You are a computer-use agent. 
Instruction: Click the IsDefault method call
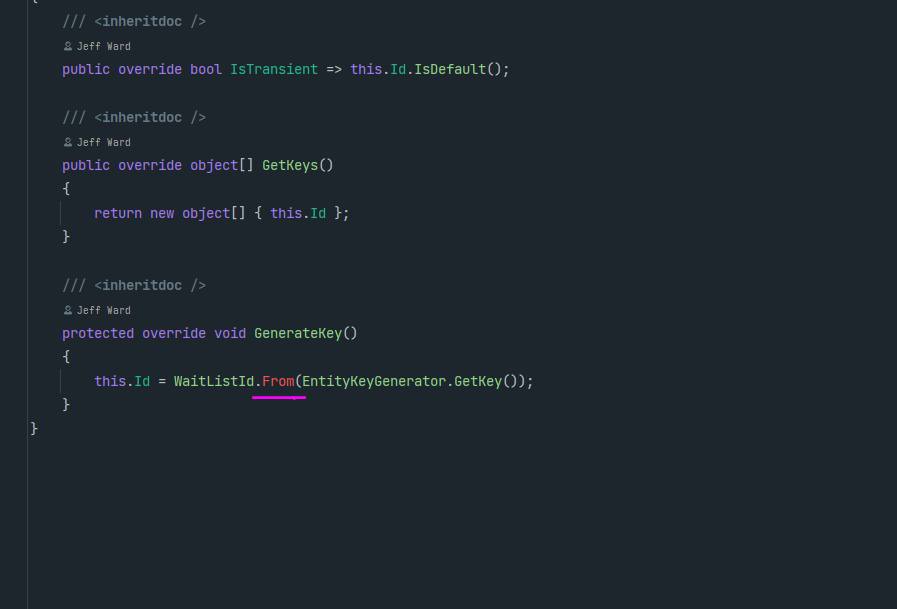point(452,69)
